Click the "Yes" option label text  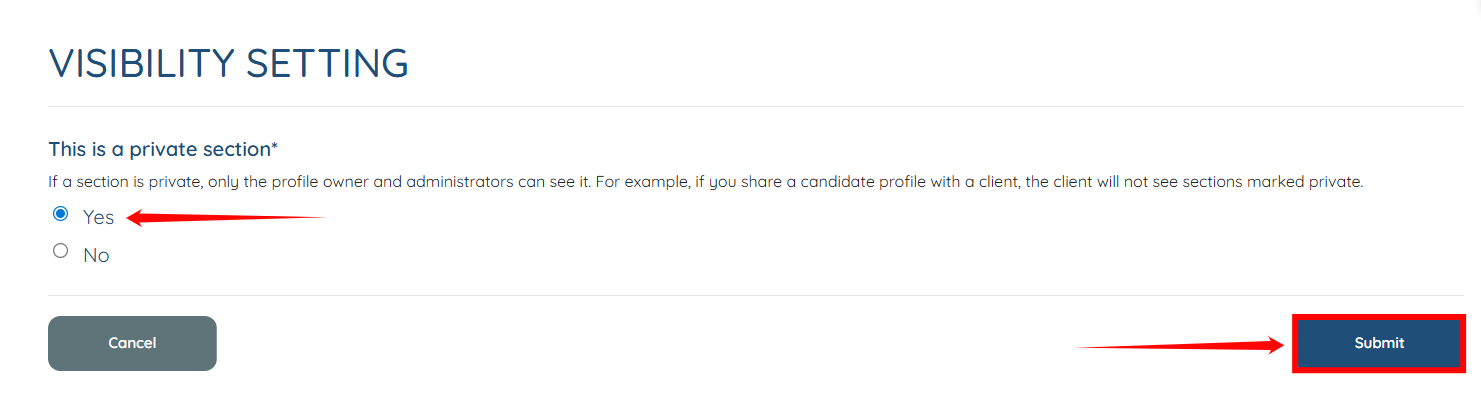coord(98,217)
